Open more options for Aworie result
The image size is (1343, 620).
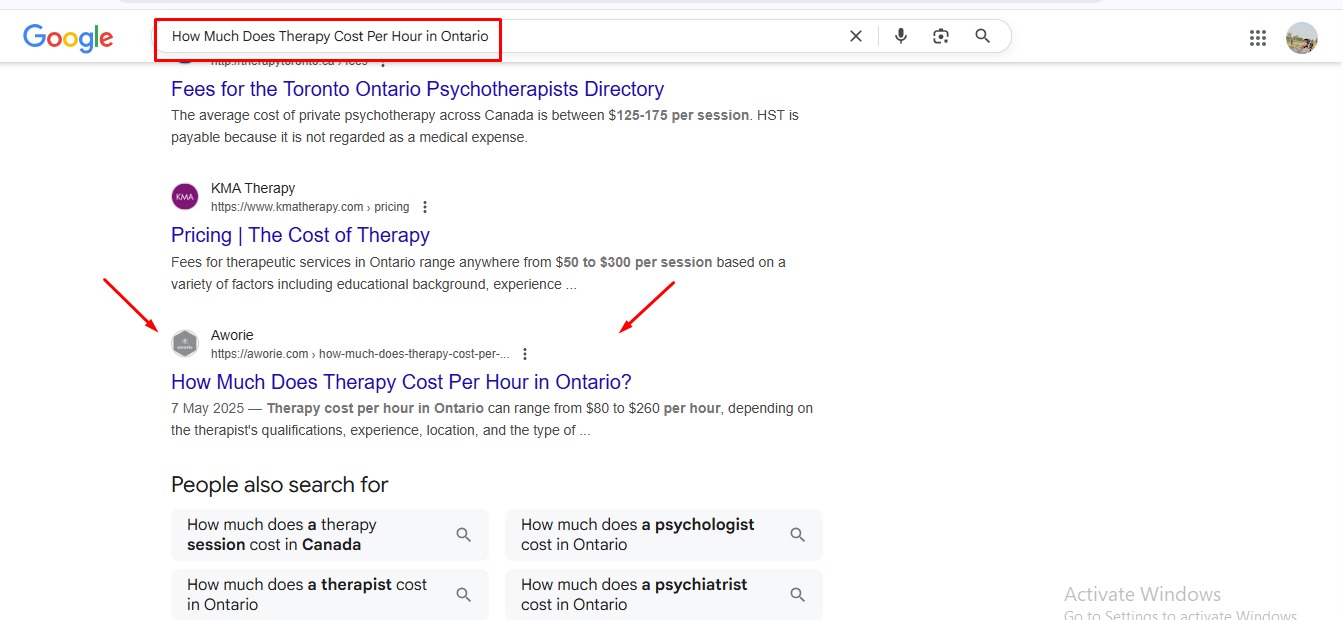(x=525, y=354)
